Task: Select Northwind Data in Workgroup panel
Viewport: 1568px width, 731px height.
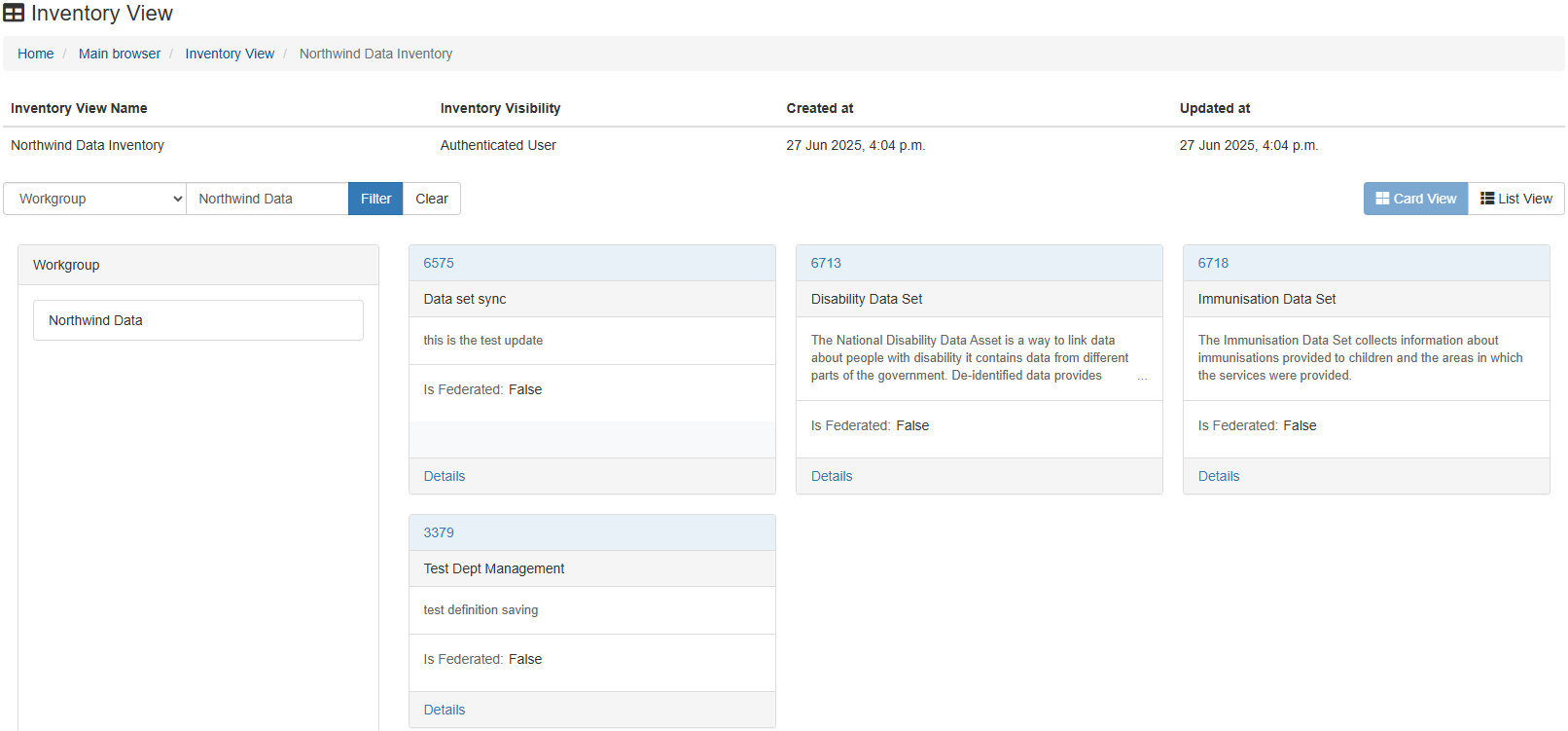Action: (x=198, y=320)
